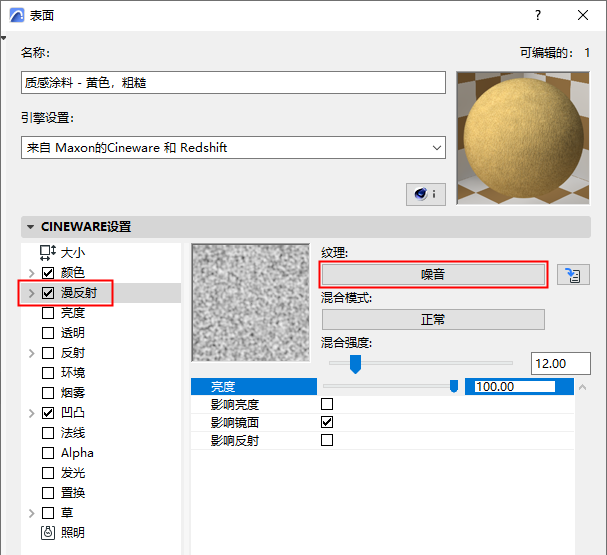Image resolution: width=607 pixels, height=555 pixels.
Task: Expand the 凹凸 tree chevron
Action: coord(32,413)
